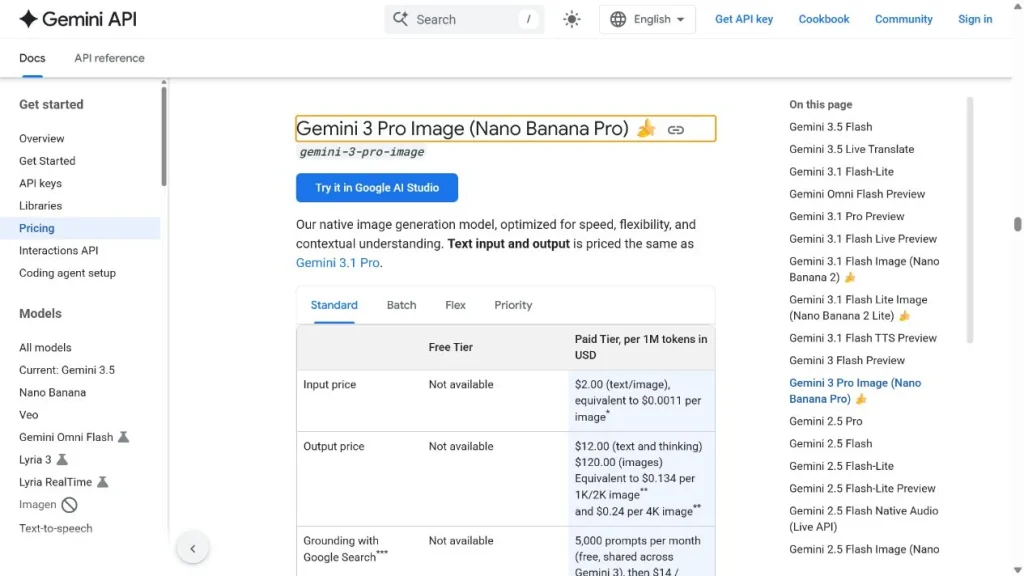1024x576 pixels.
Task: Select the Flex pricing tab
Action: [x=455, y=305]
